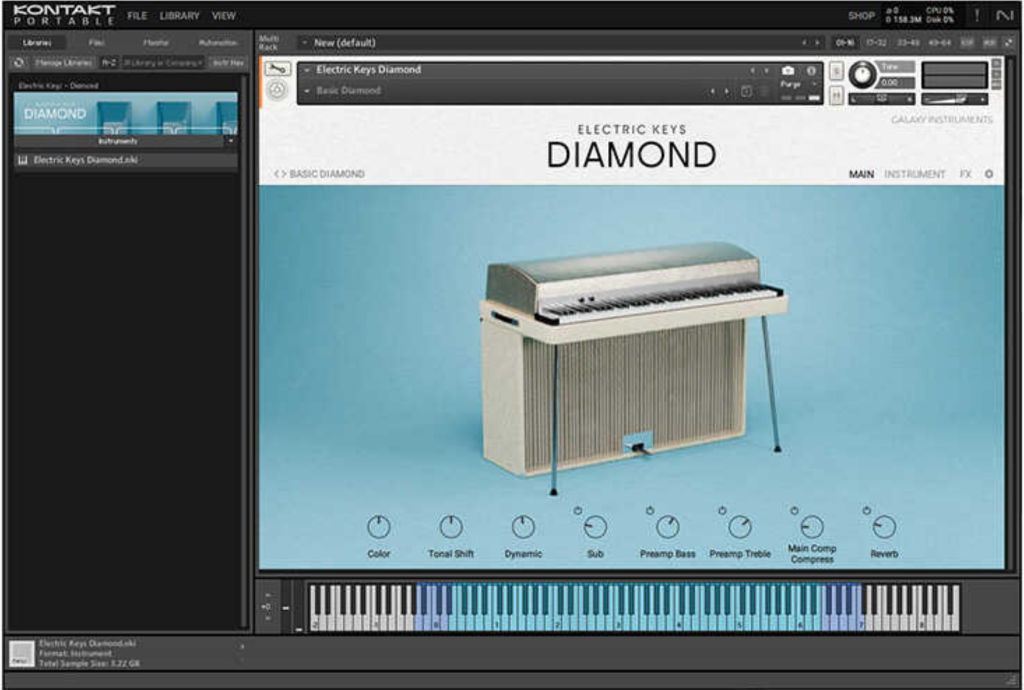Viewport: 1024px width, 690px height.
Task: Click the Native Instruments logo
Action: (x=1004, y=15)
